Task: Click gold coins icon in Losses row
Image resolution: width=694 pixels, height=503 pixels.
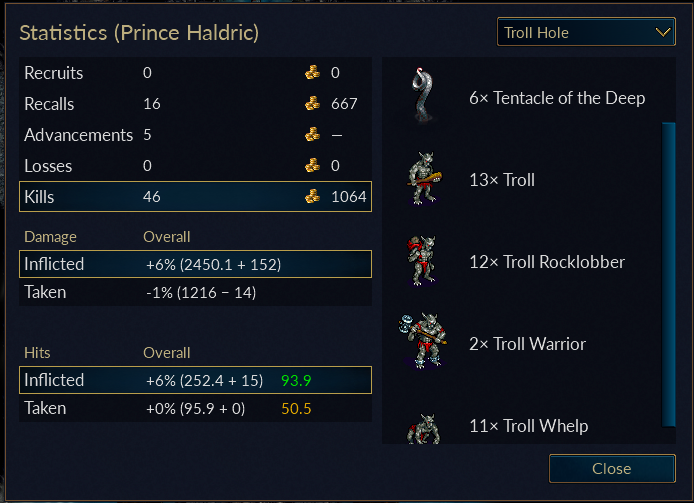Action: coord(312,166)
